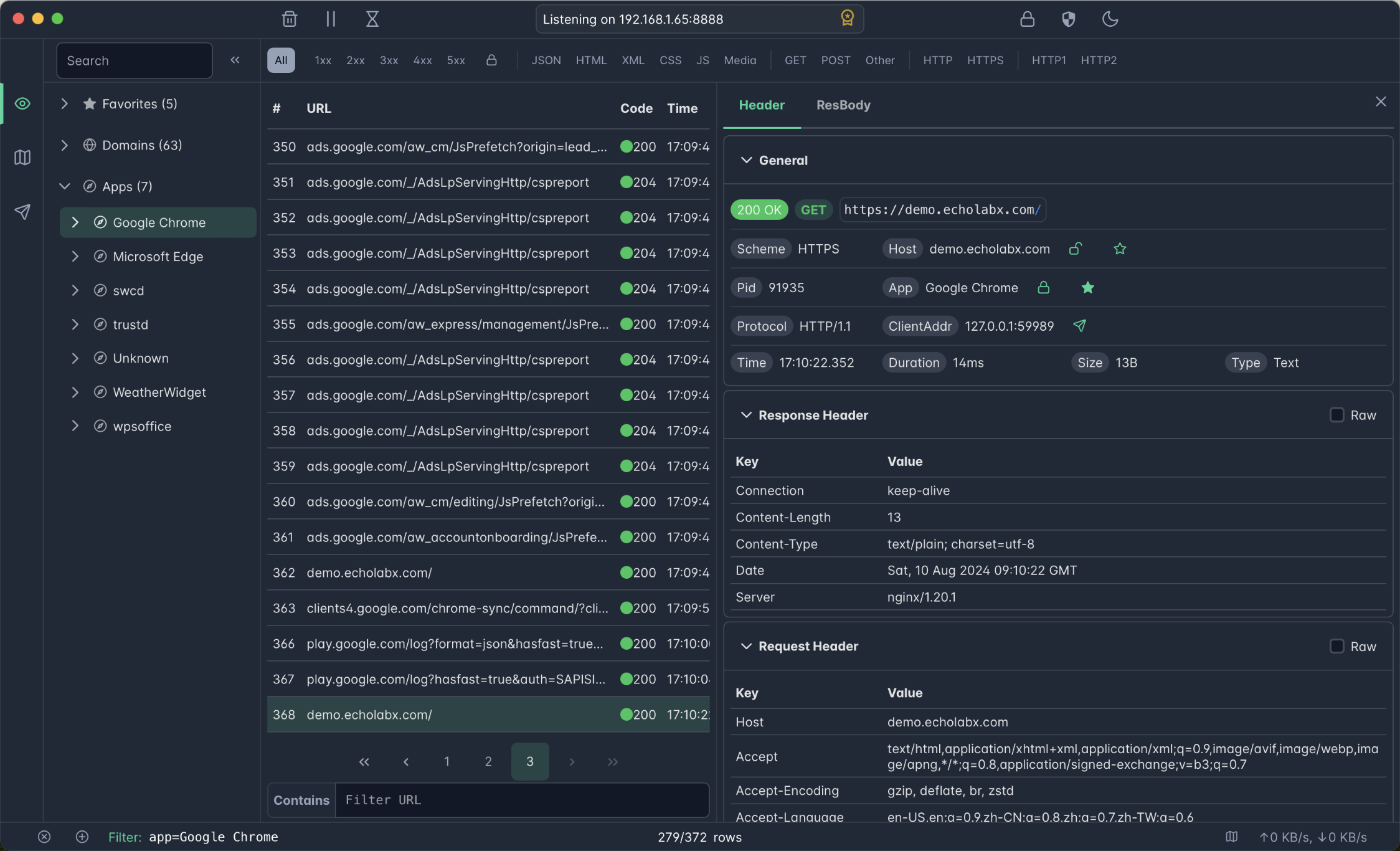Go to previous page arrow
Image resolution: width=1400 pixels, height=851 pixels.
(x=406, y=761)
